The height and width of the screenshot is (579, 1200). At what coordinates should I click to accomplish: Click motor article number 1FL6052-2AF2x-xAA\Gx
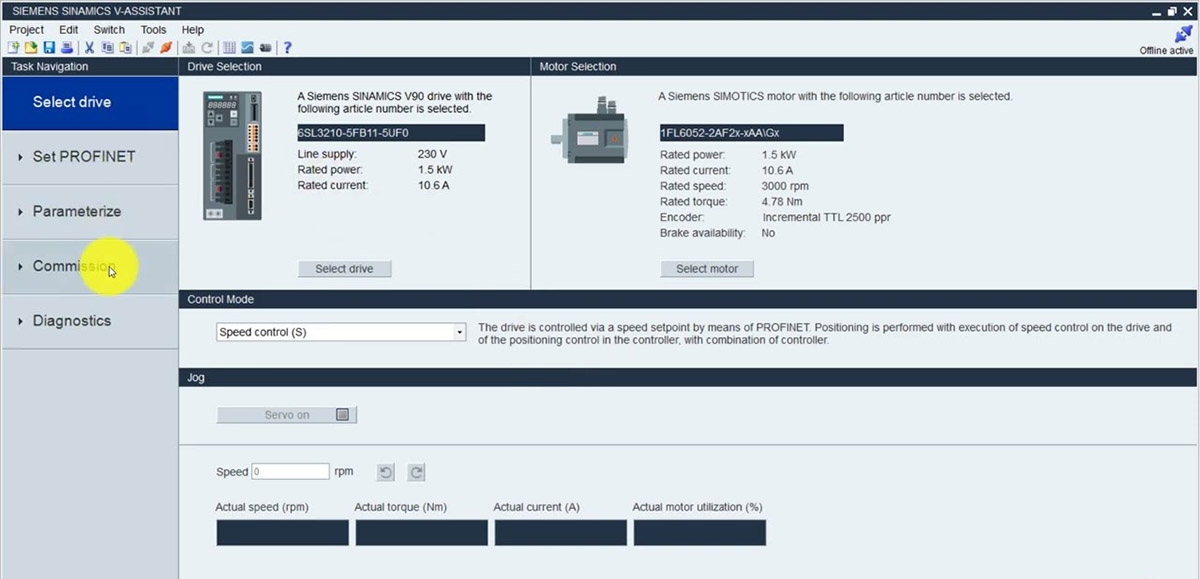[751, 133]
